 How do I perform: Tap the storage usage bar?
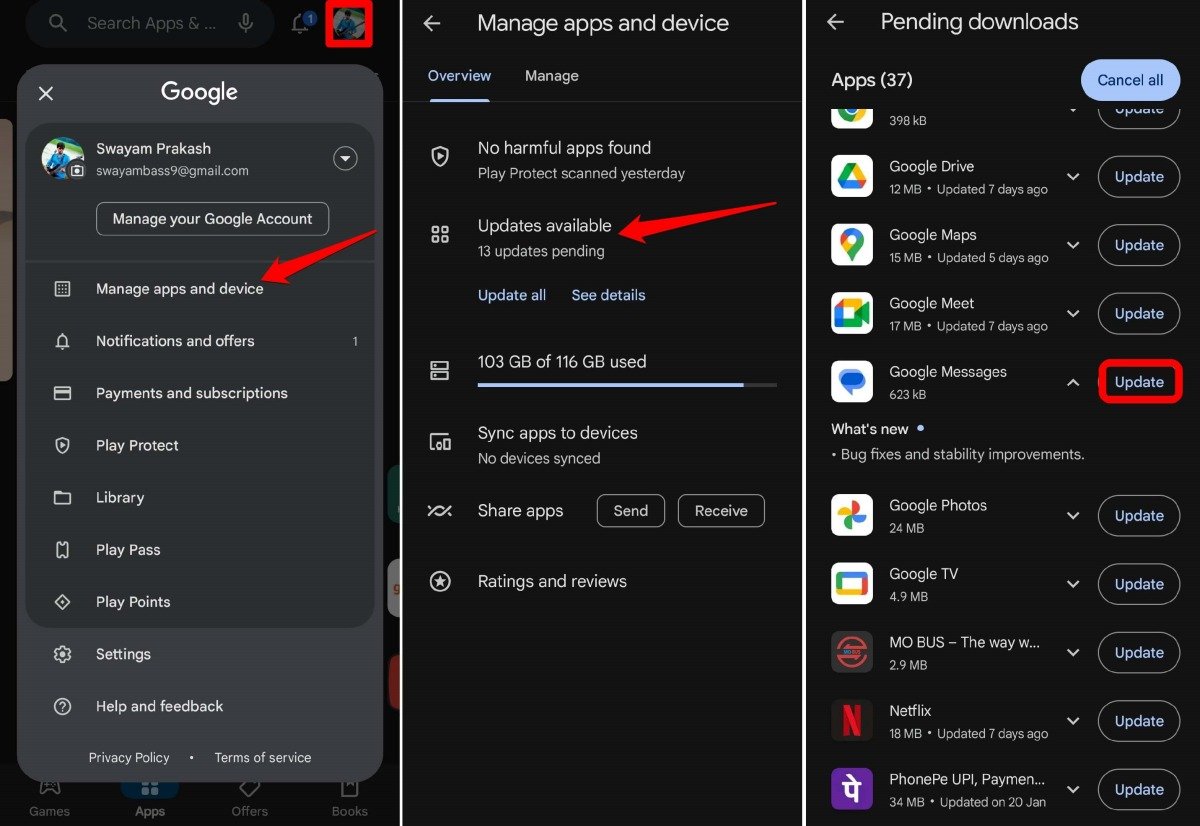627,383
